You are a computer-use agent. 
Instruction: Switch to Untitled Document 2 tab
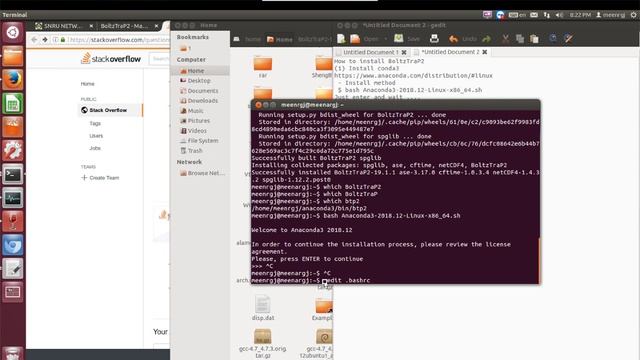coord(450,52)
